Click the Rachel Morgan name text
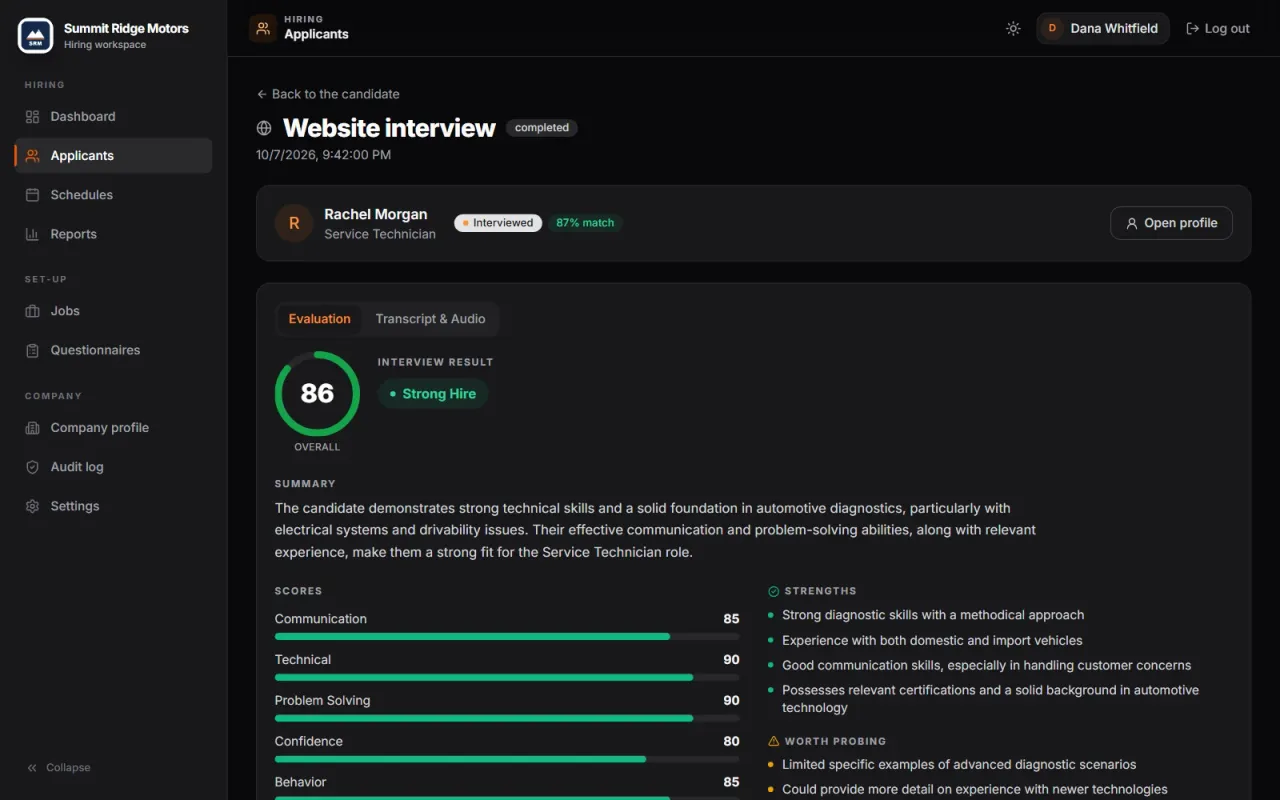 coord(376,214)
